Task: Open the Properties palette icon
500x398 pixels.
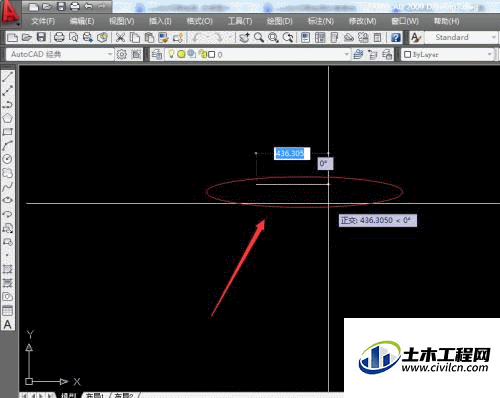Action: point(305,37)
